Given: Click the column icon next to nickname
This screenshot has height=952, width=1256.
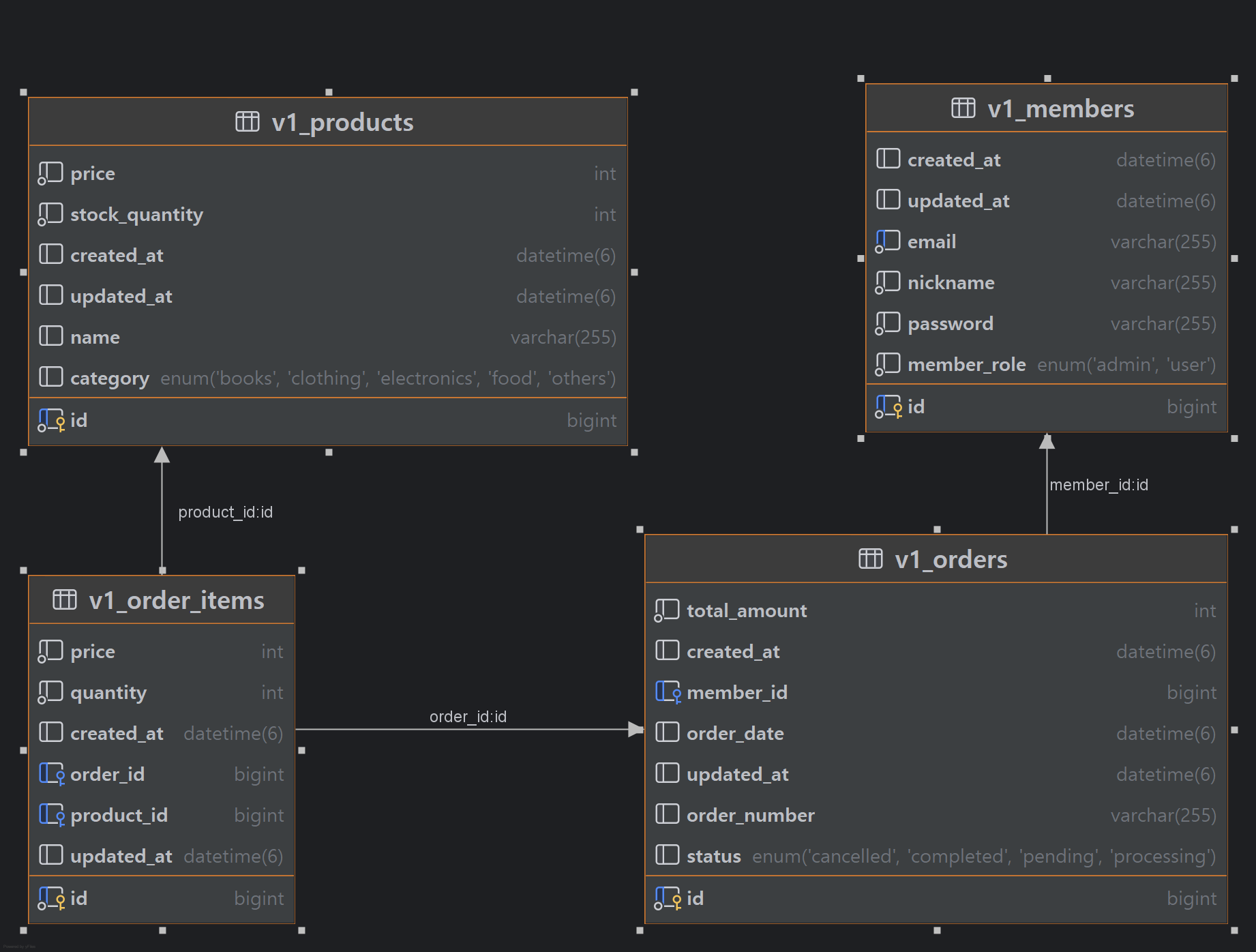Looking at the screenshot, I should pyautogui.click(x=888, y=282).
